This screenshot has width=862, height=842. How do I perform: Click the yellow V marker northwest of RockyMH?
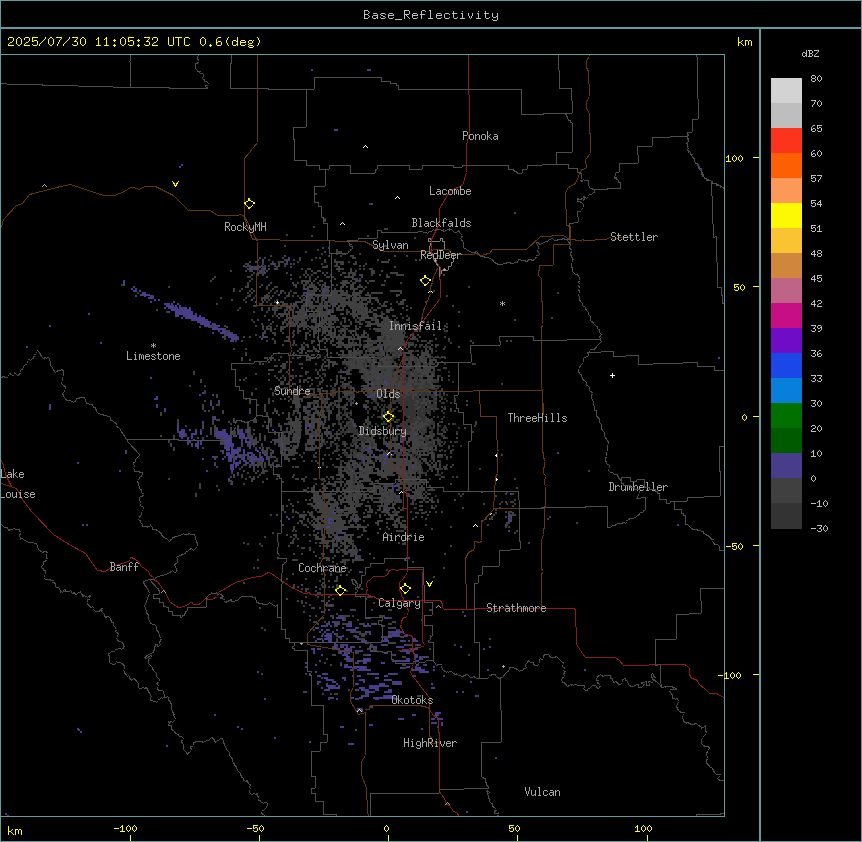(175, 184)
